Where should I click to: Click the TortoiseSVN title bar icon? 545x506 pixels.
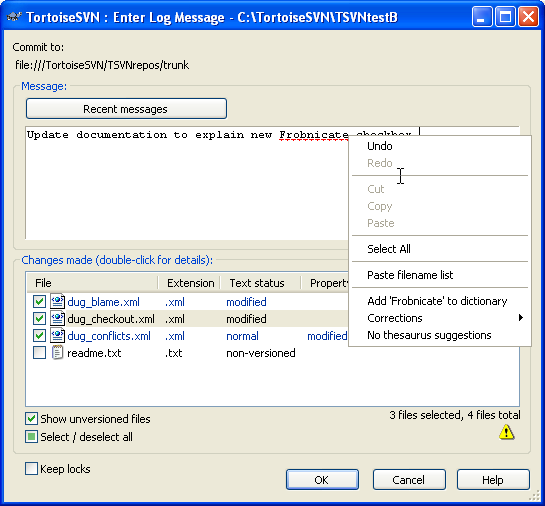click(14, 16)
